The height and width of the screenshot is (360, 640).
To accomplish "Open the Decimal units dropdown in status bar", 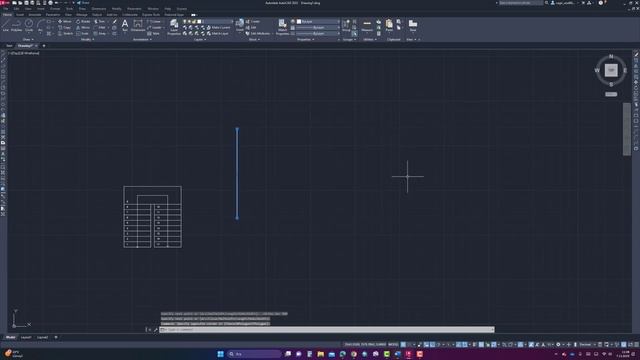I will (587, 344).
